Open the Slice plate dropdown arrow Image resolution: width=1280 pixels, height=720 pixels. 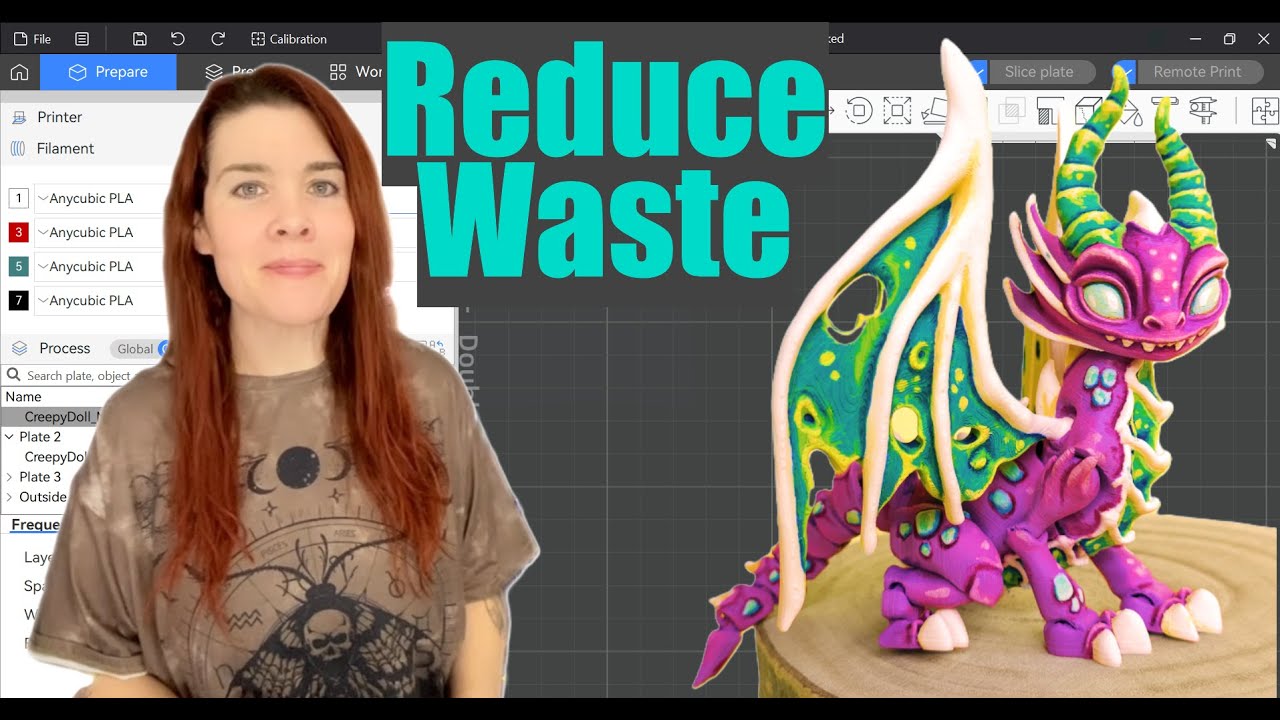pos(977,72)
